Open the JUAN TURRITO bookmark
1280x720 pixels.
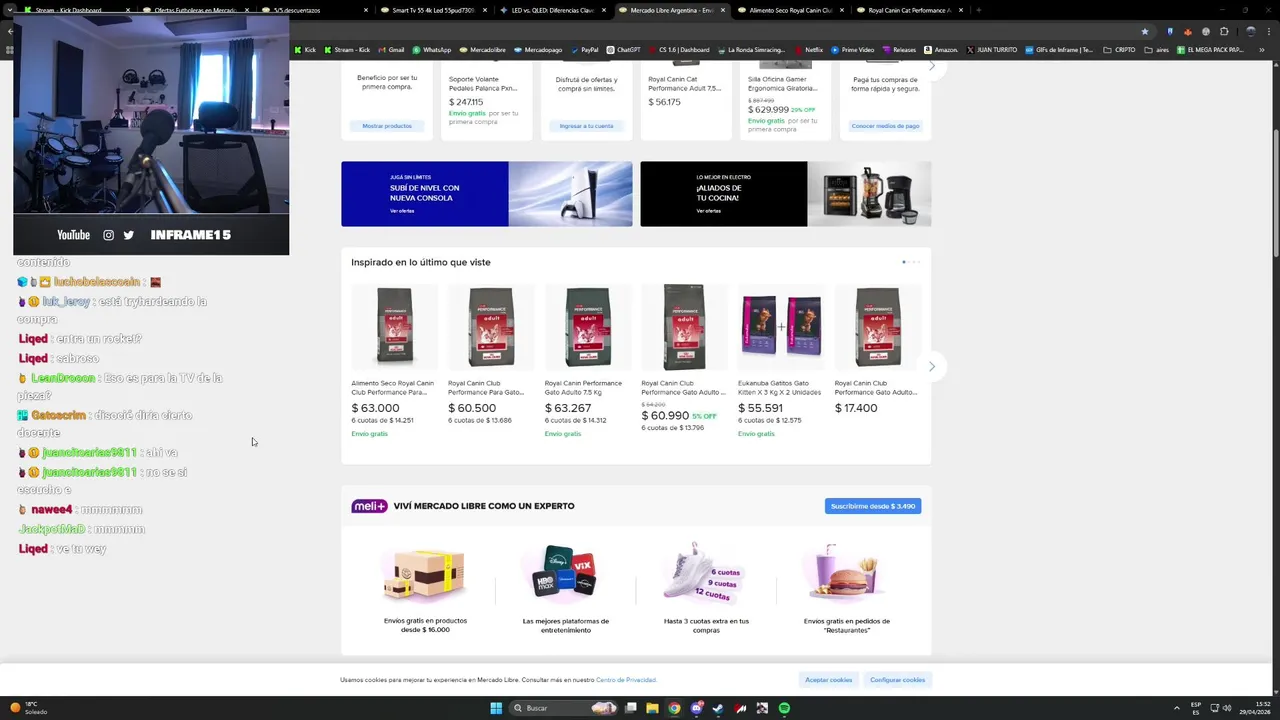tap(992, 49)
